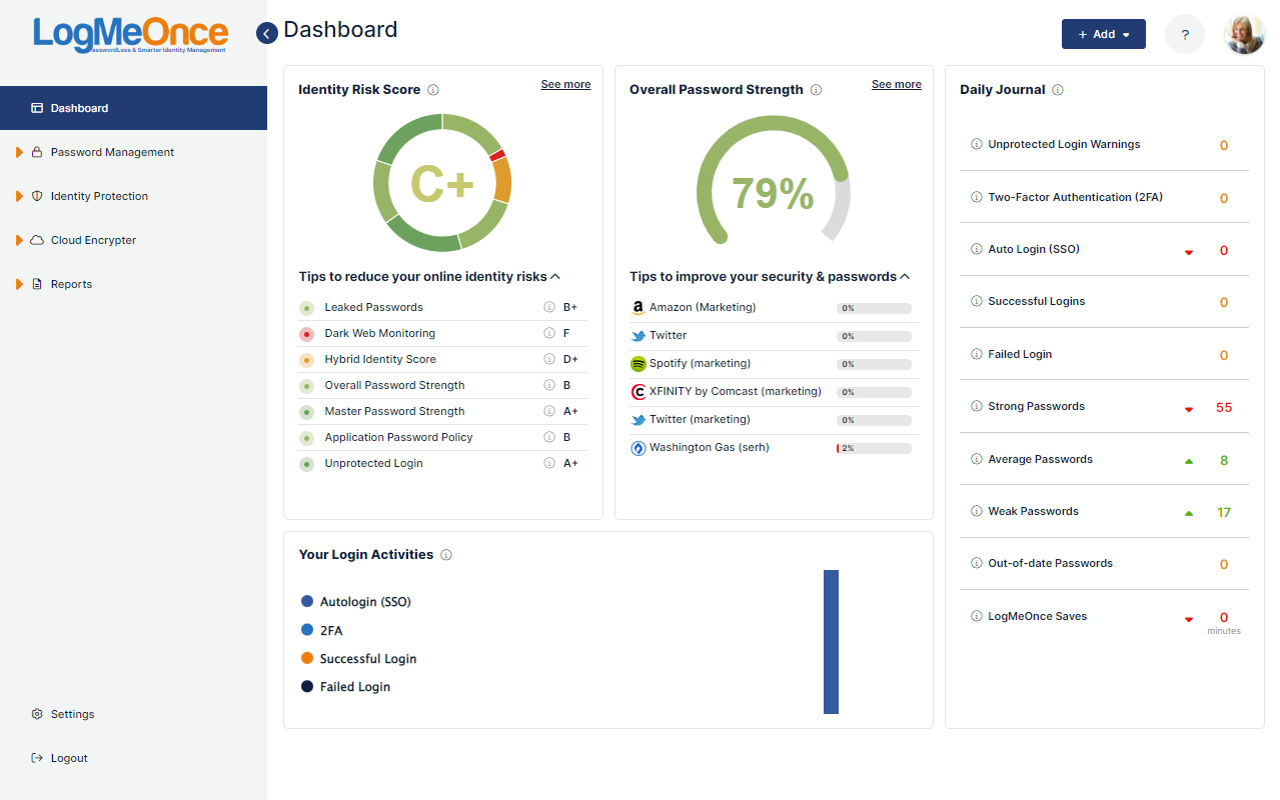Open the Settings menu item
Screen dimensions: 1280x800
pos(72,714)
